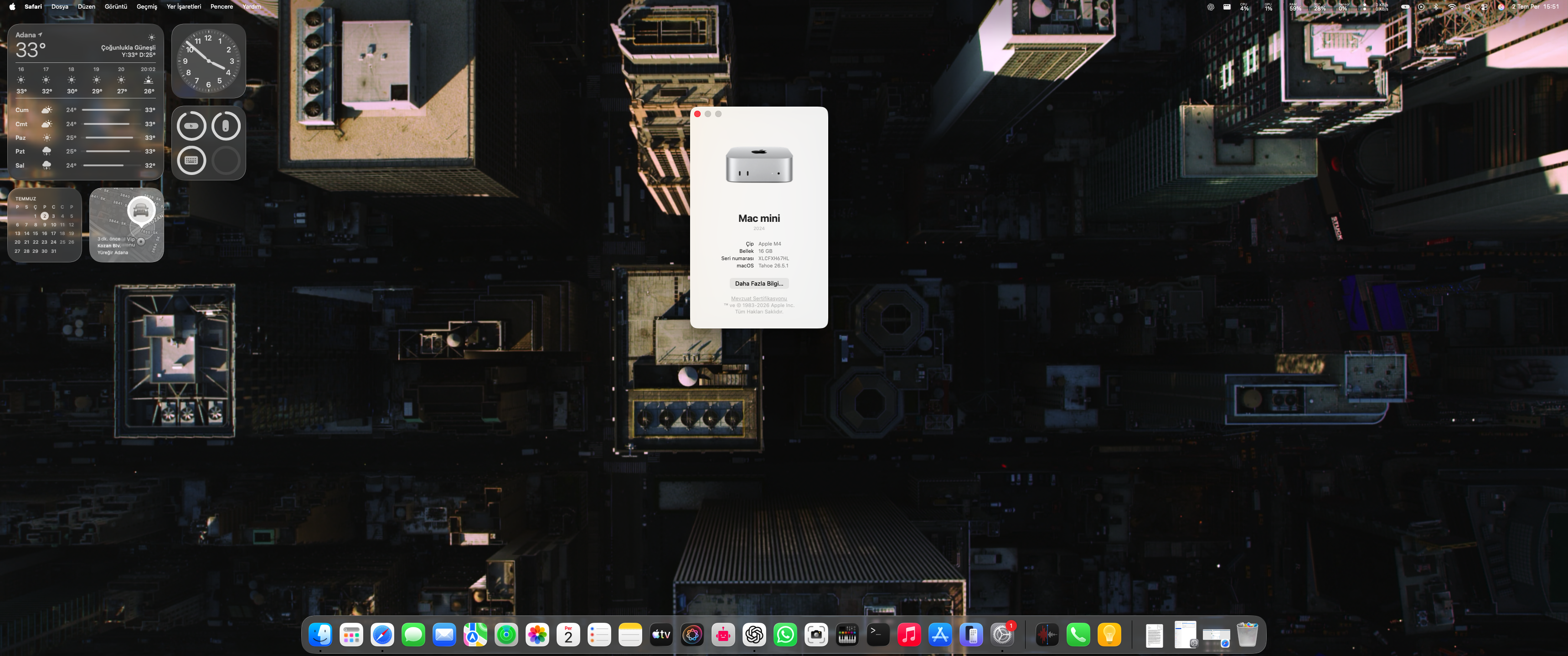The height and width of the screenshot is (656, 1568).
Task: Open the Wi-Fi status menu
Action: point(1452,7)
